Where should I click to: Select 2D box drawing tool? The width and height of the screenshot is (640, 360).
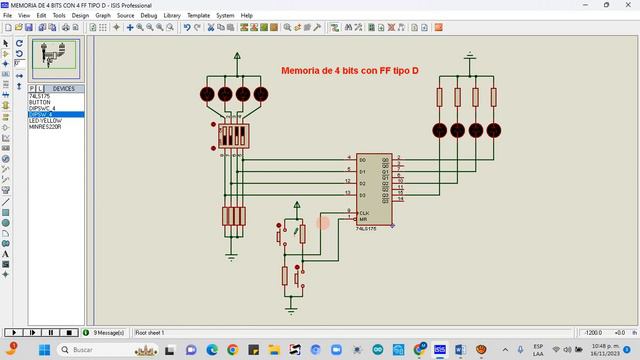pyautogui.click(x=6, y=213)
